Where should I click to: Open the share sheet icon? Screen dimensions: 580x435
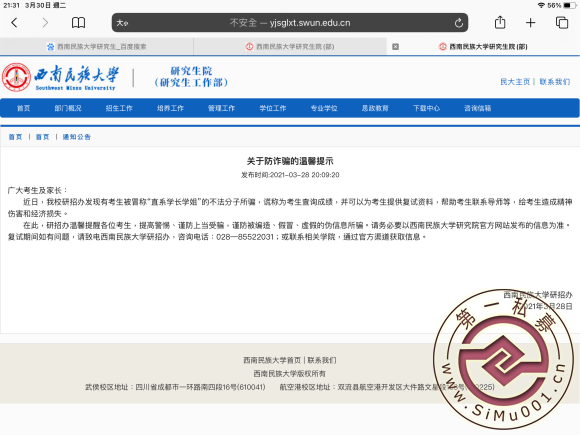500,22
